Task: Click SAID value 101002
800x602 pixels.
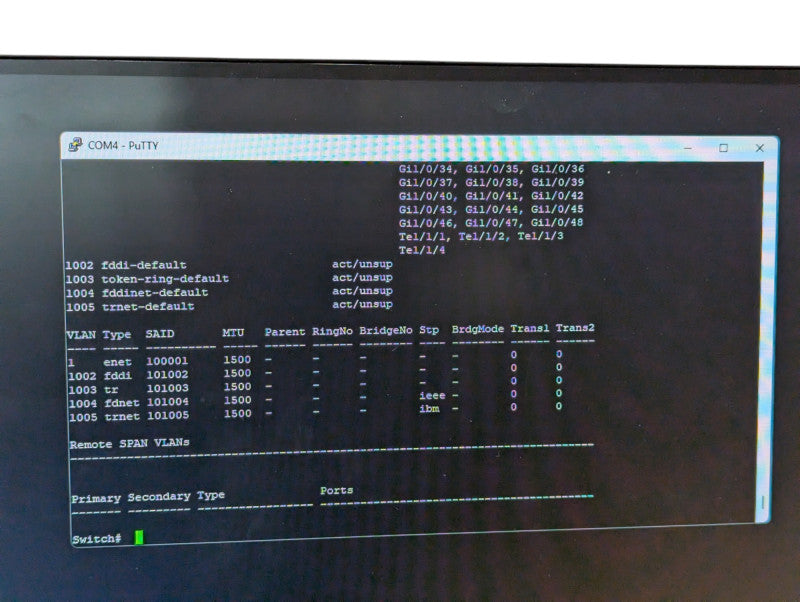Action: click(x=167, y=375)
